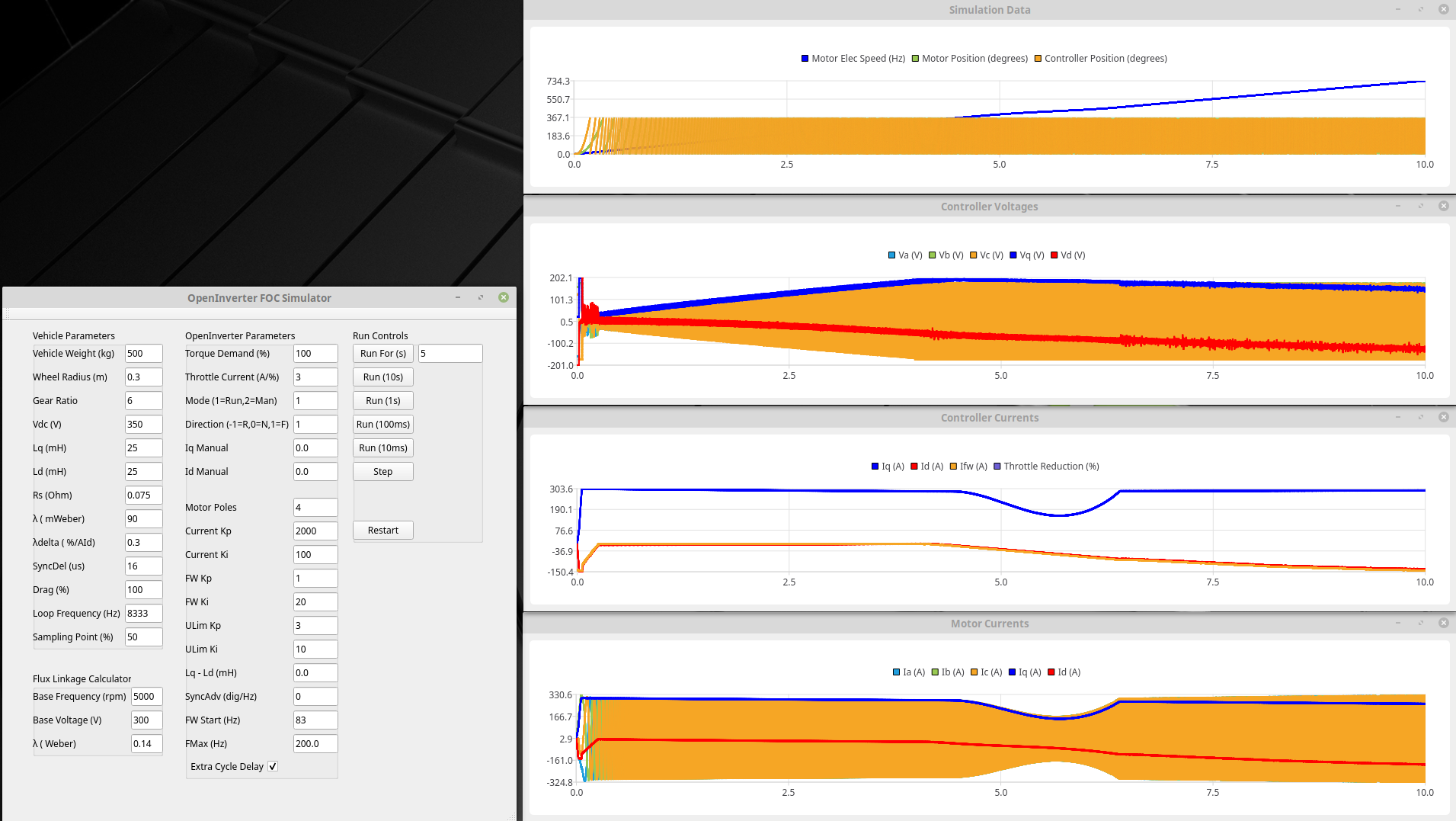Click the Base Frequency (rpm) input
Screen dimensions: 1456x821
[146, 697]
